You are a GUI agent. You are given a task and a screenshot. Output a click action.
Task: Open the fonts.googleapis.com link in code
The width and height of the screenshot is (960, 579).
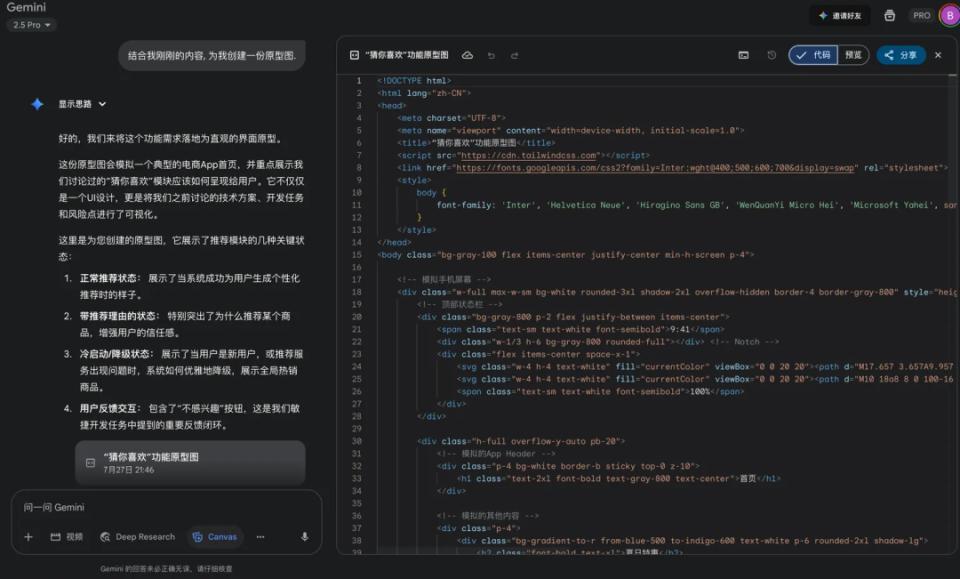654,168
